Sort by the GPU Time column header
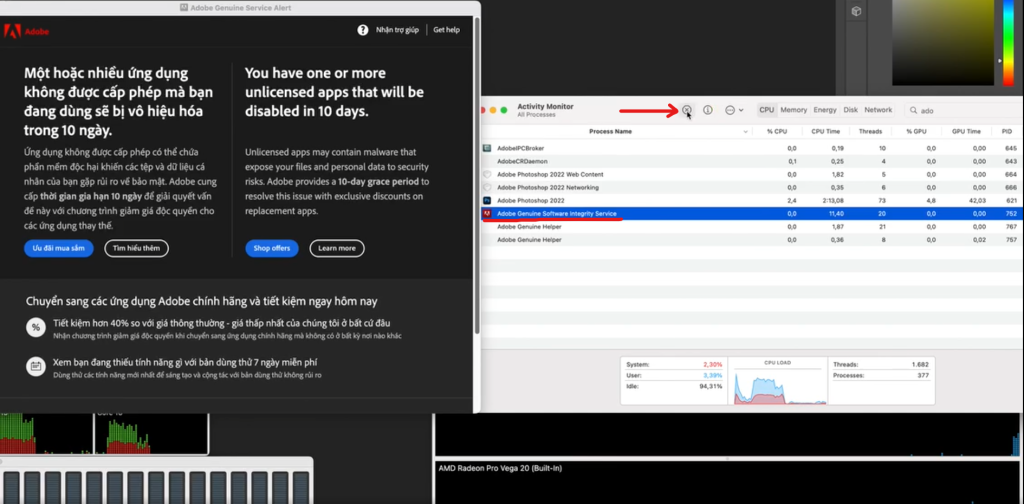The image size is (1024, 504). (x=966, y=131)
